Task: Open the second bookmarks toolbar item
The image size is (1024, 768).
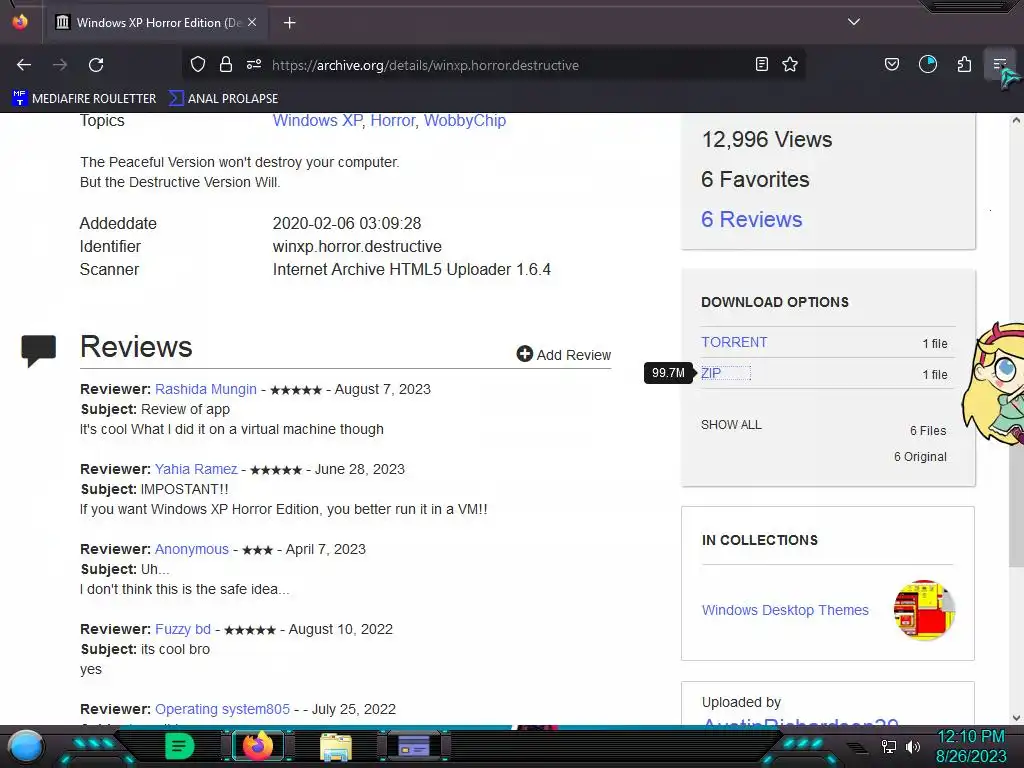Action: pos(223,99)
